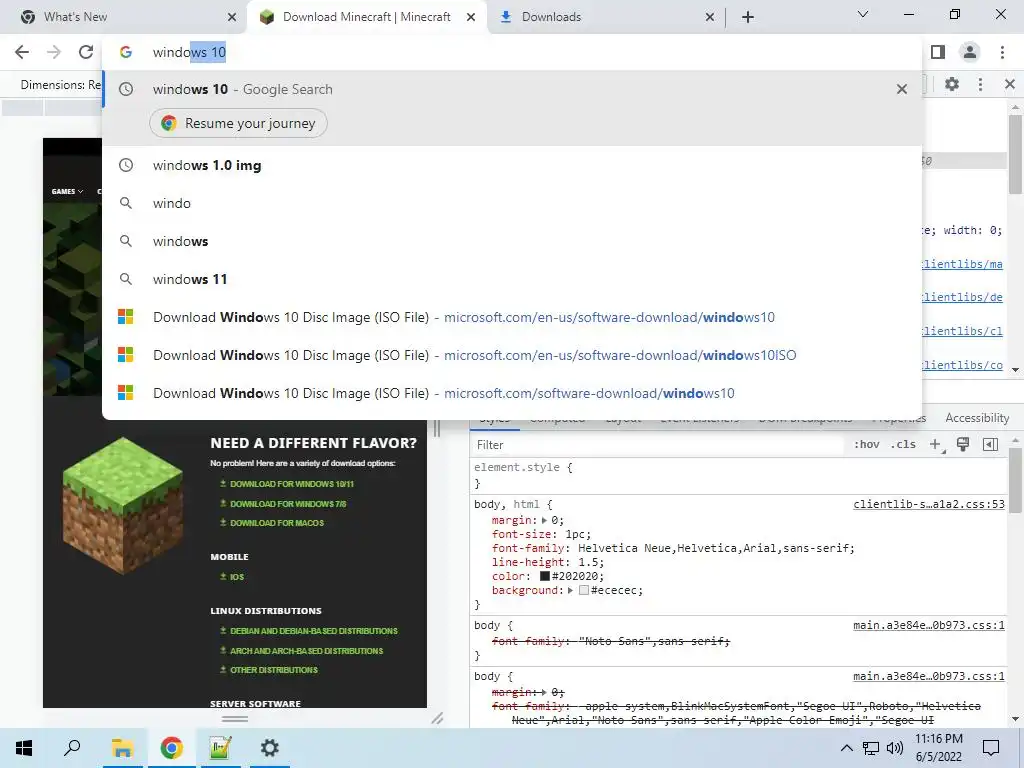The width and height of the screenshot is (1024, 768).
Task: Click the iOS download link
Action: pos(236,577)
